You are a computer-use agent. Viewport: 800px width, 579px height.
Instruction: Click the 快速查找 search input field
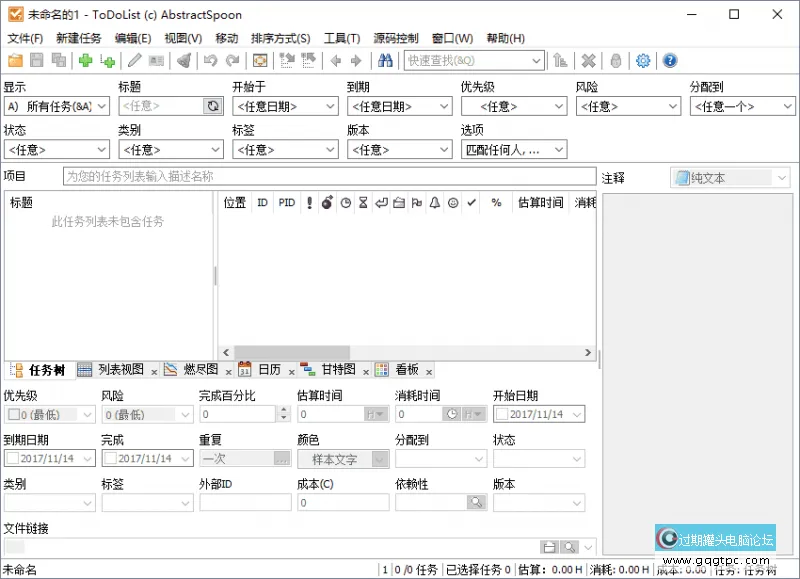[x=468, y=60]
